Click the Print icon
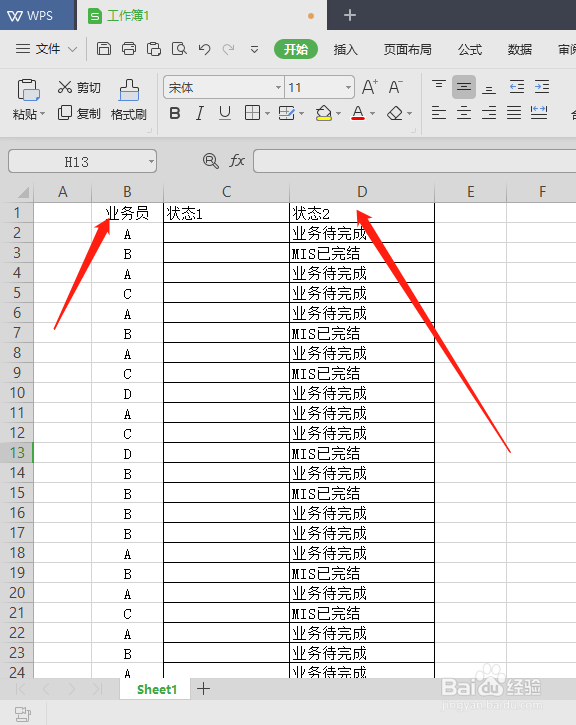 129,49
